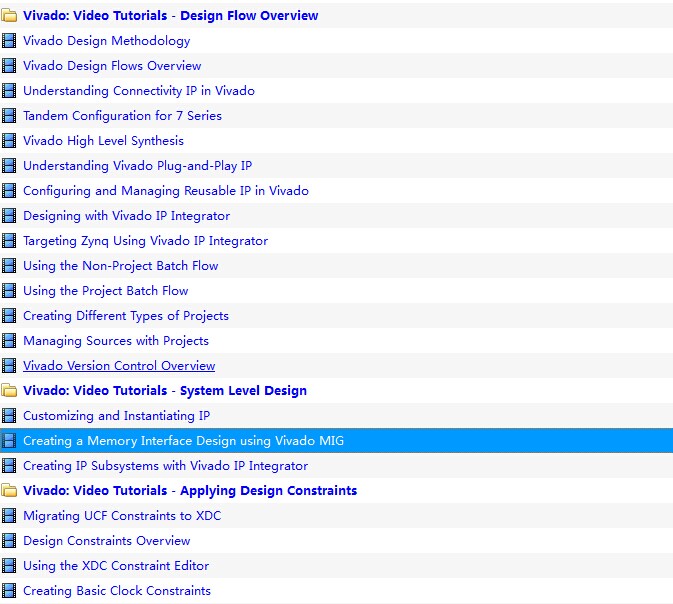673x604 pixels.
Task: Click the film icon for Creating Basic Clock Constraints
Action: 9,591
